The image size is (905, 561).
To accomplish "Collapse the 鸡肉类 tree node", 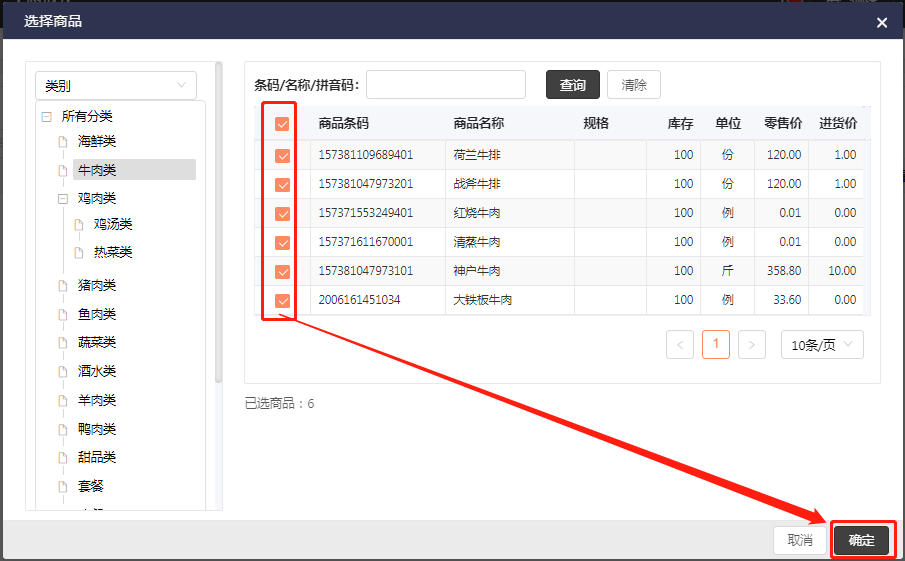I will [x=63, y=199].
